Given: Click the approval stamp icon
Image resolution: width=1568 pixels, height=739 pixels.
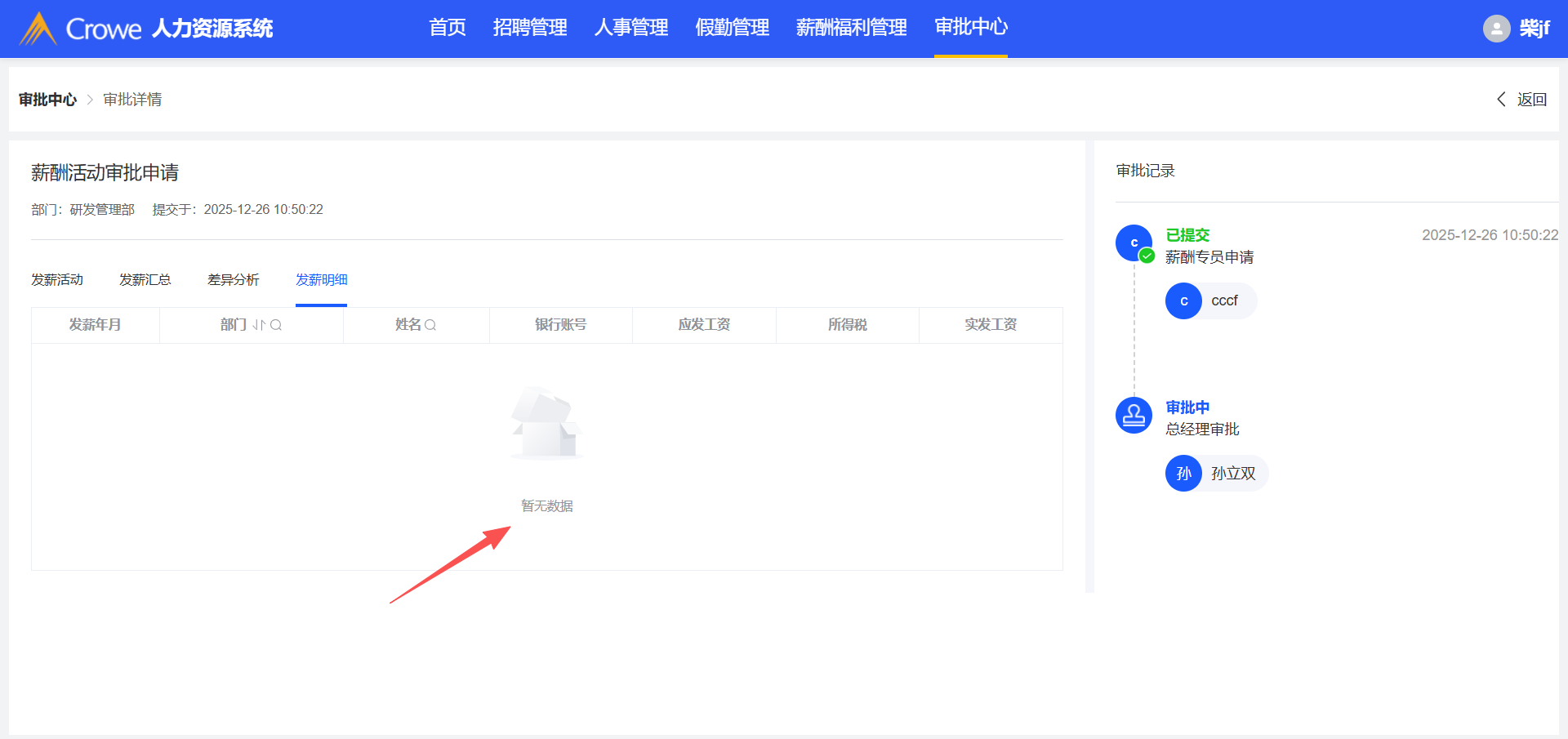Looking at the screenshot, I should 1134,416.
